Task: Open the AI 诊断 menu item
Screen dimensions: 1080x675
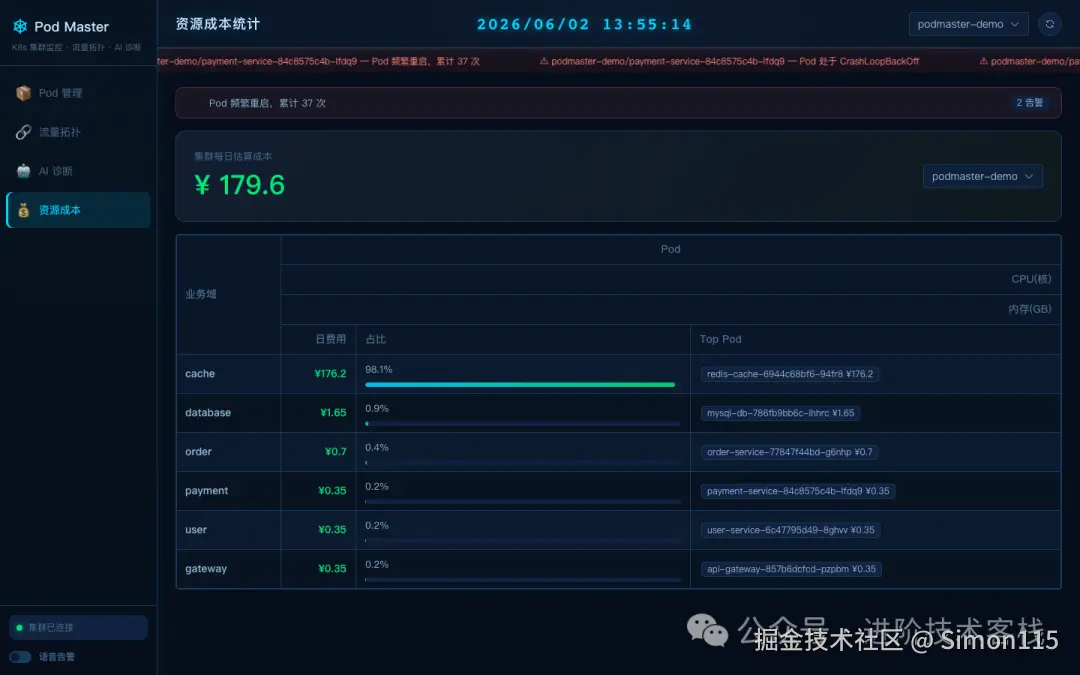Action: (78, 171)
